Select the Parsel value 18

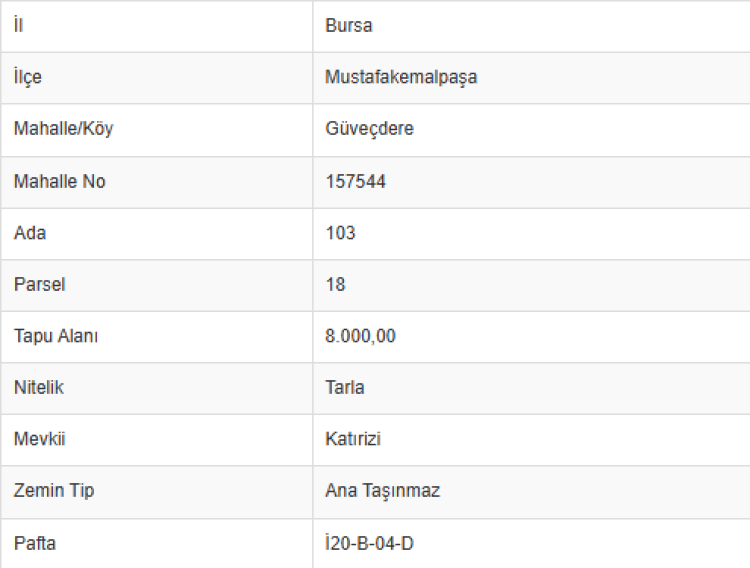pos(336,285)
